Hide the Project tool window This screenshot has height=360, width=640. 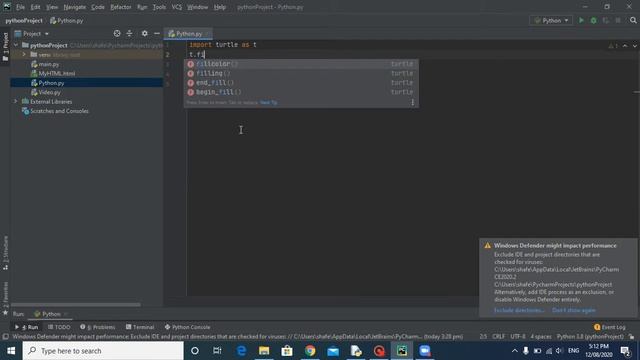157,33
